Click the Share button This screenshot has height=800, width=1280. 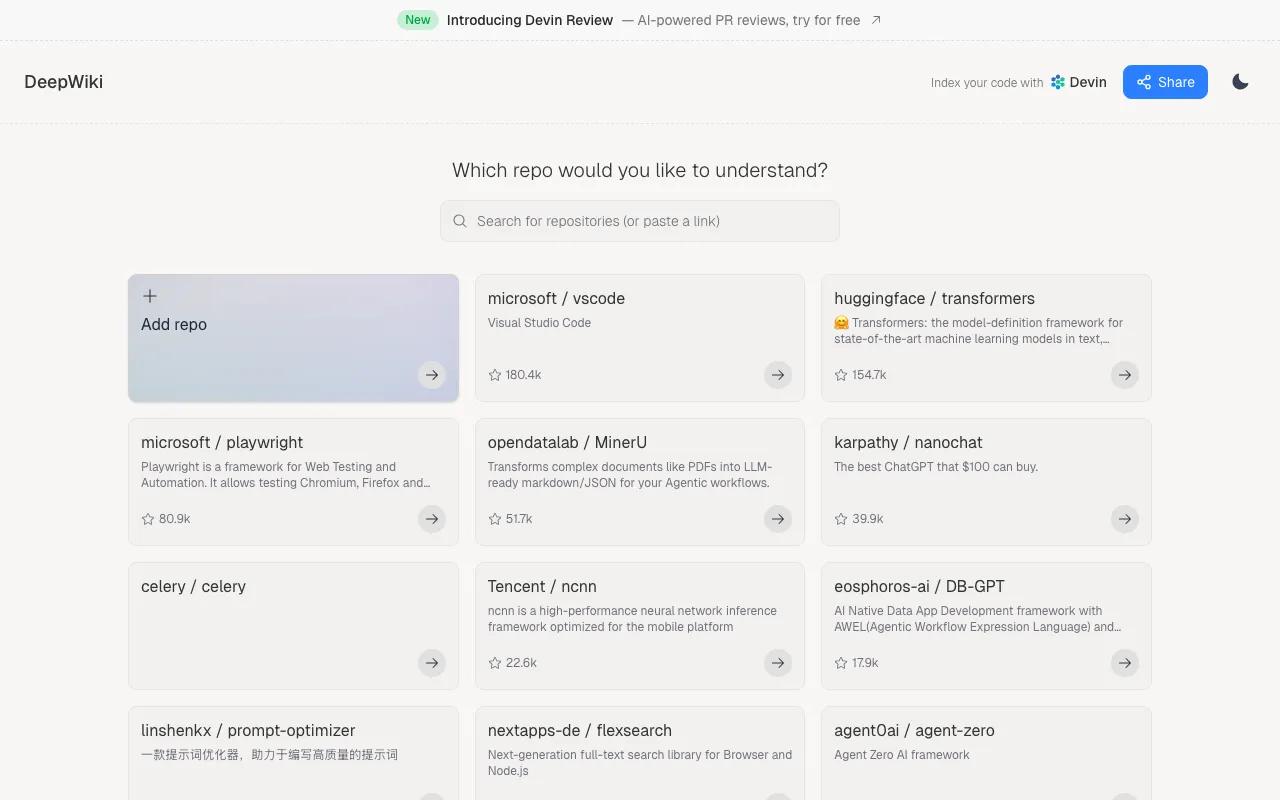1165,82
